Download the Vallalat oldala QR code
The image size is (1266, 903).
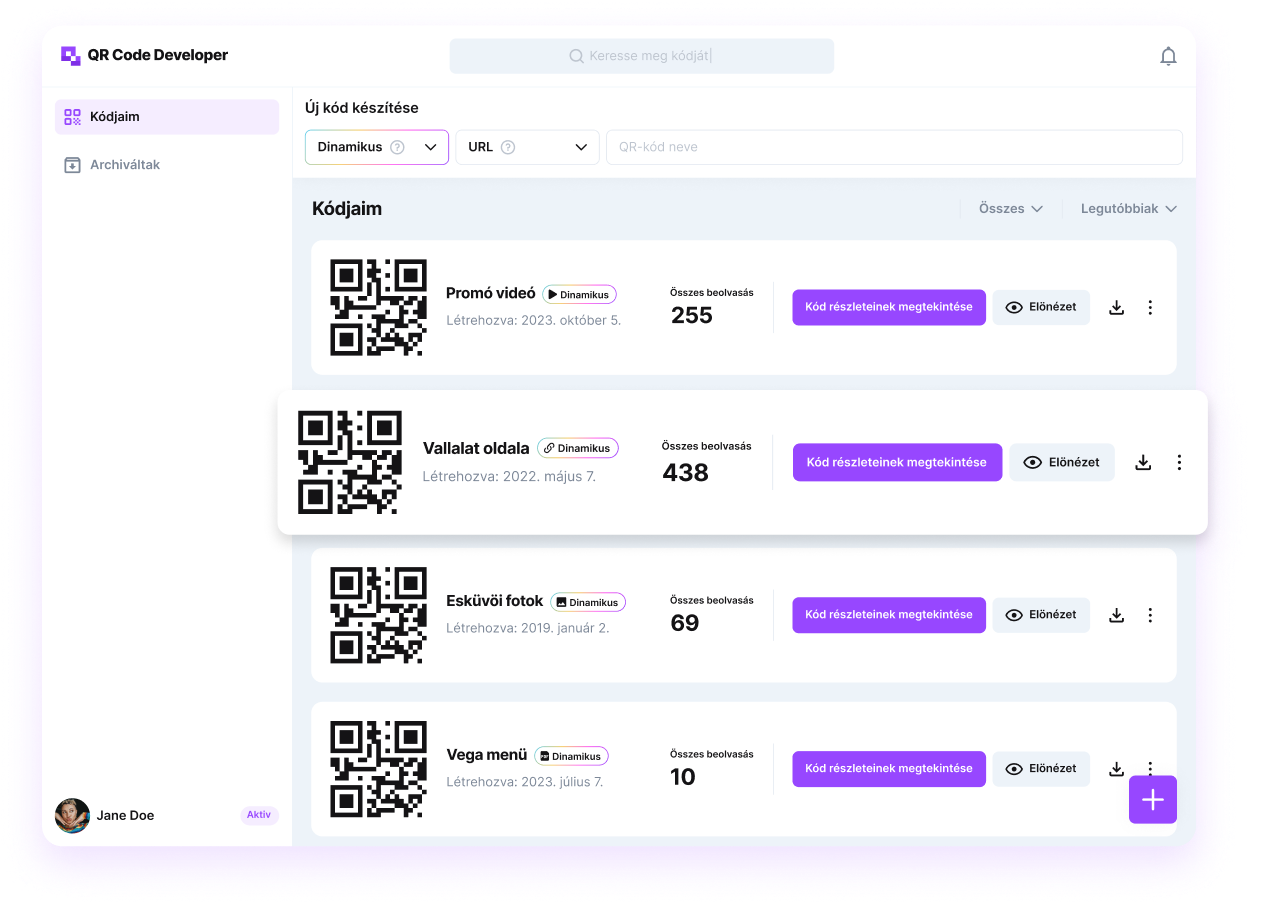click(x=1143, y=462)
